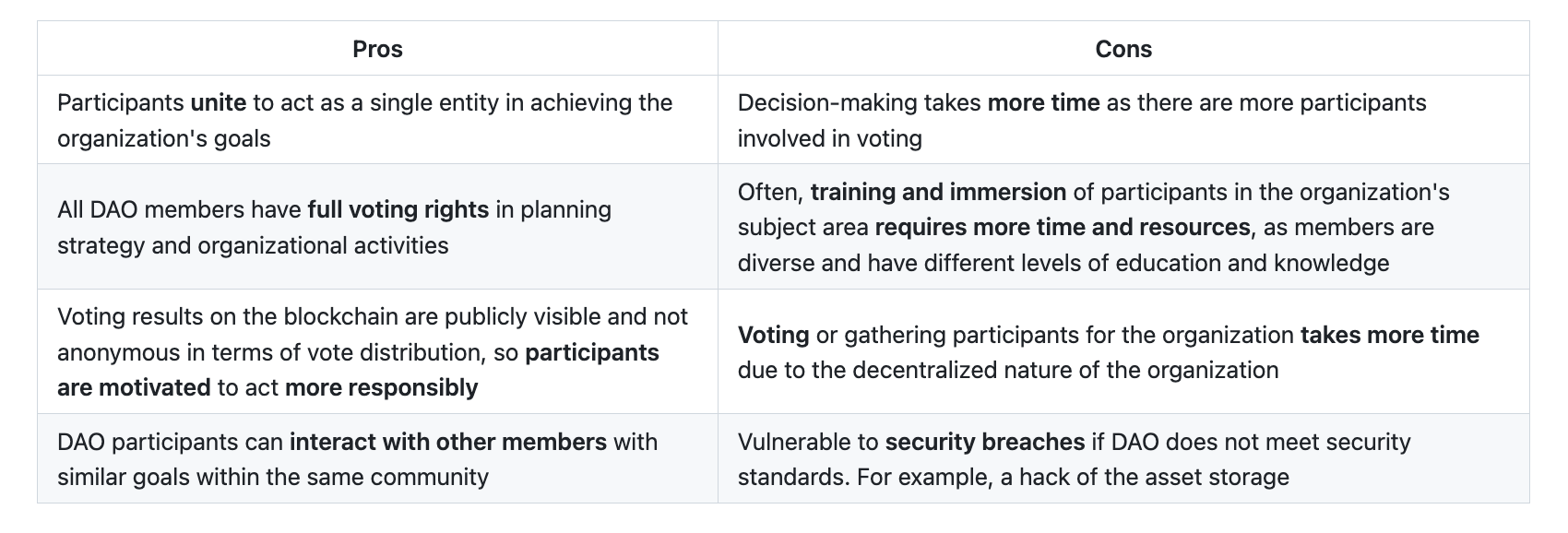Click the bold text 'training and immersion'

click(x=938, y=192)
